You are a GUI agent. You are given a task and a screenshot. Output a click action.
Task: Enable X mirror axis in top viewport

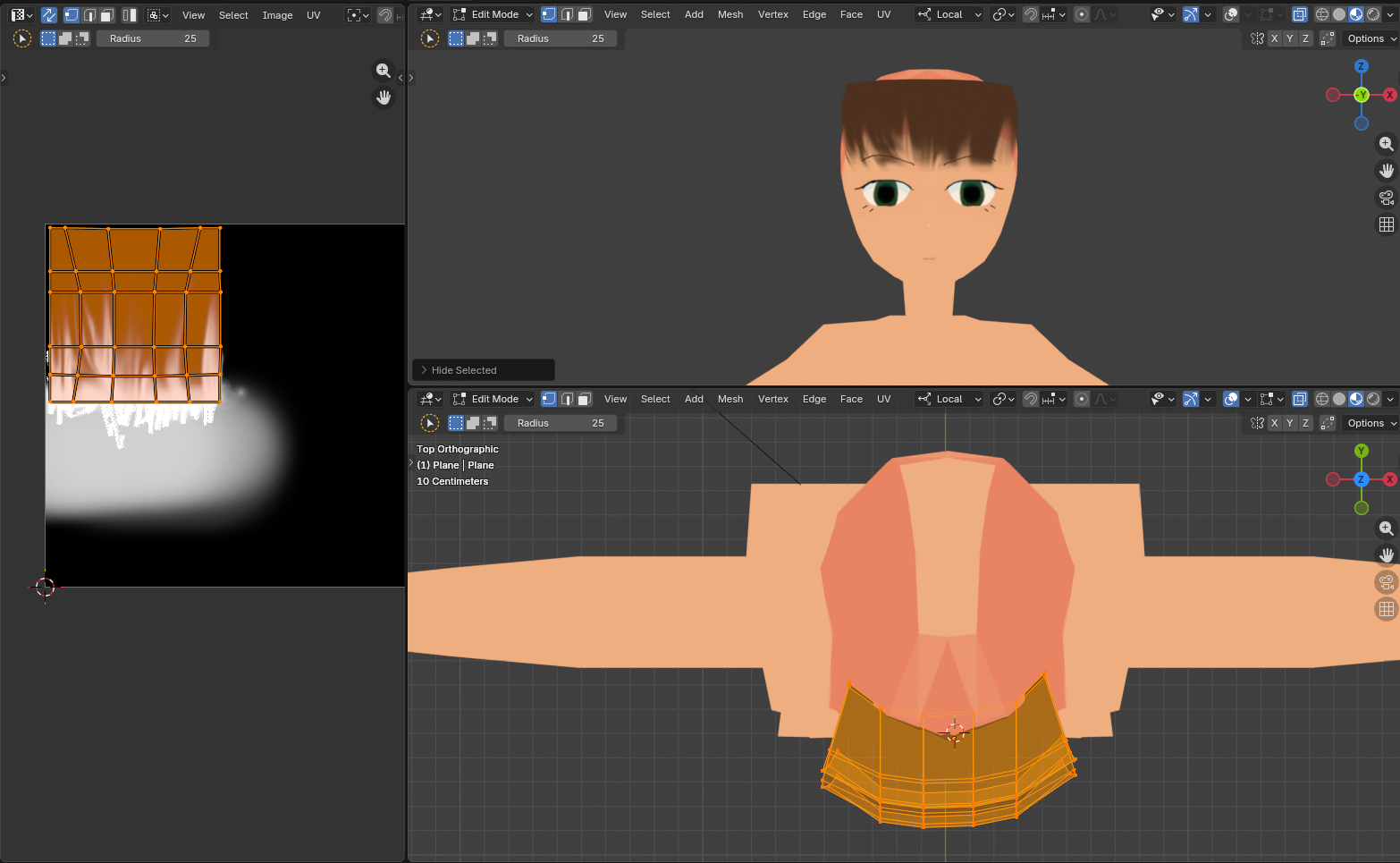(x=1275, y=38)
